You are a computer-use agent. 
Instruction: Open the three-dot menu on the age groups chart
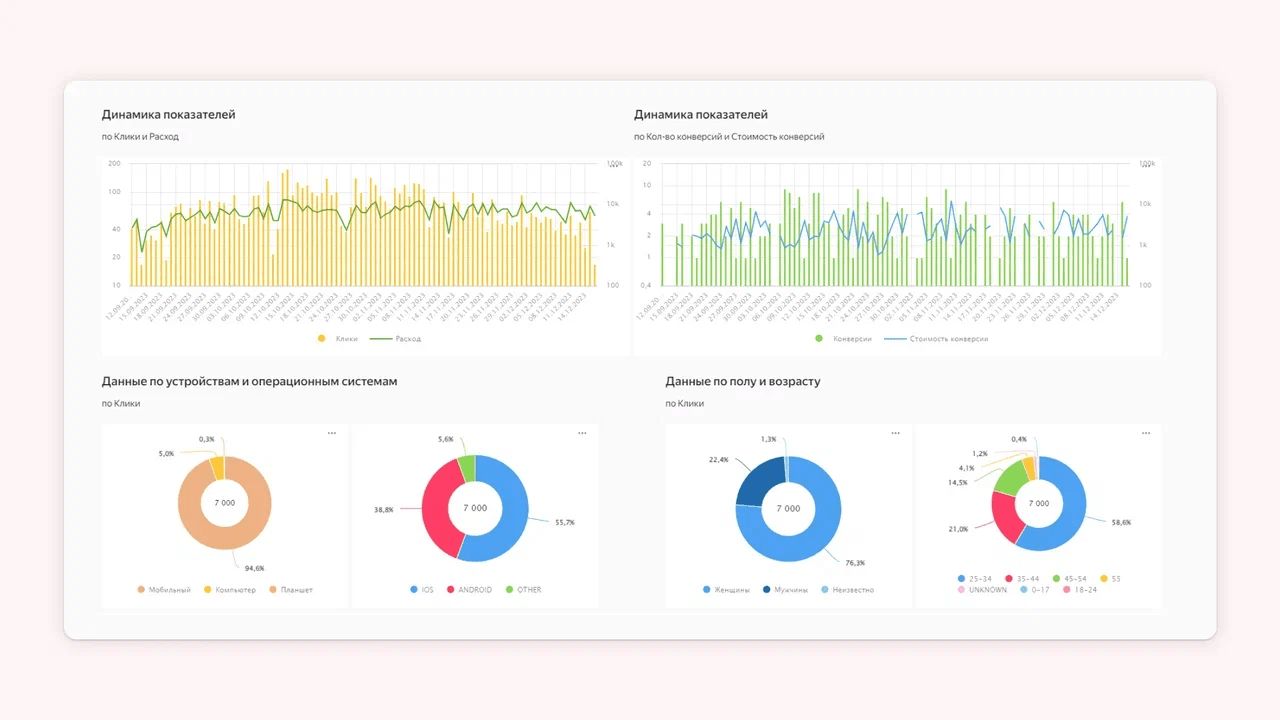tap(1146, 433)
